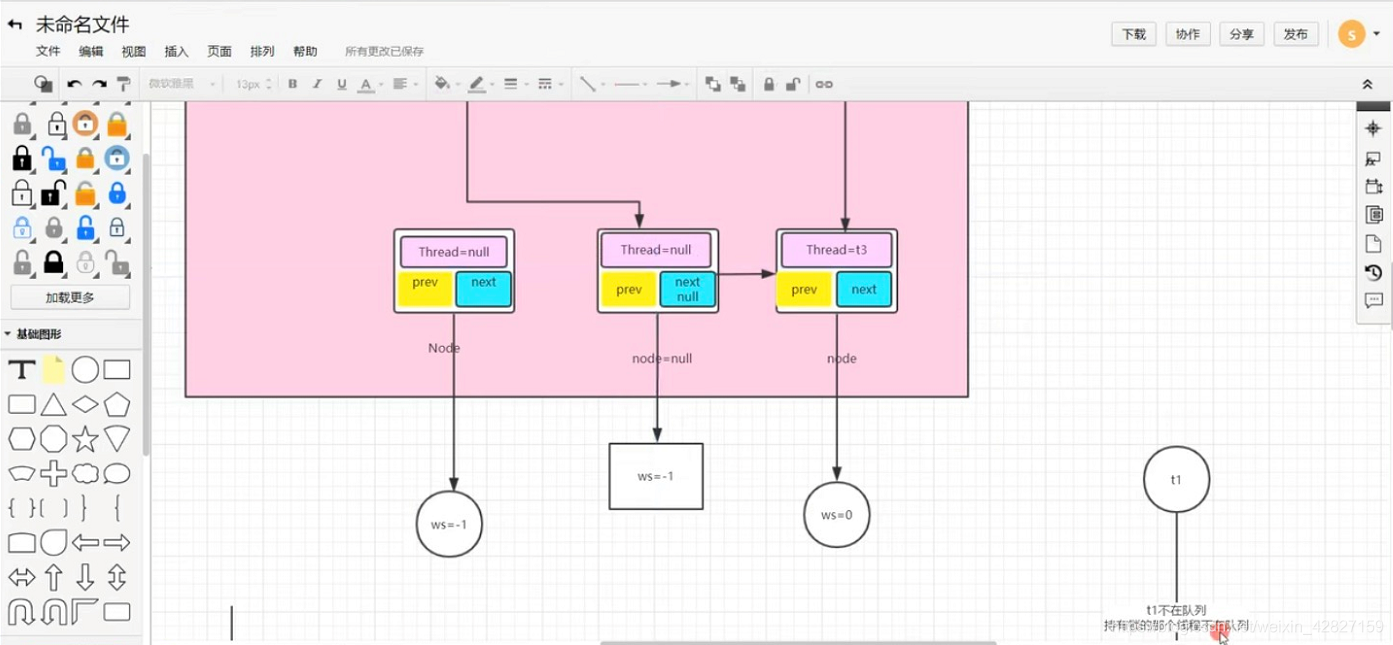Open the user avatar account menu
The image size is (1393, 645).
pyautogui.click(x=1358, y=34)
